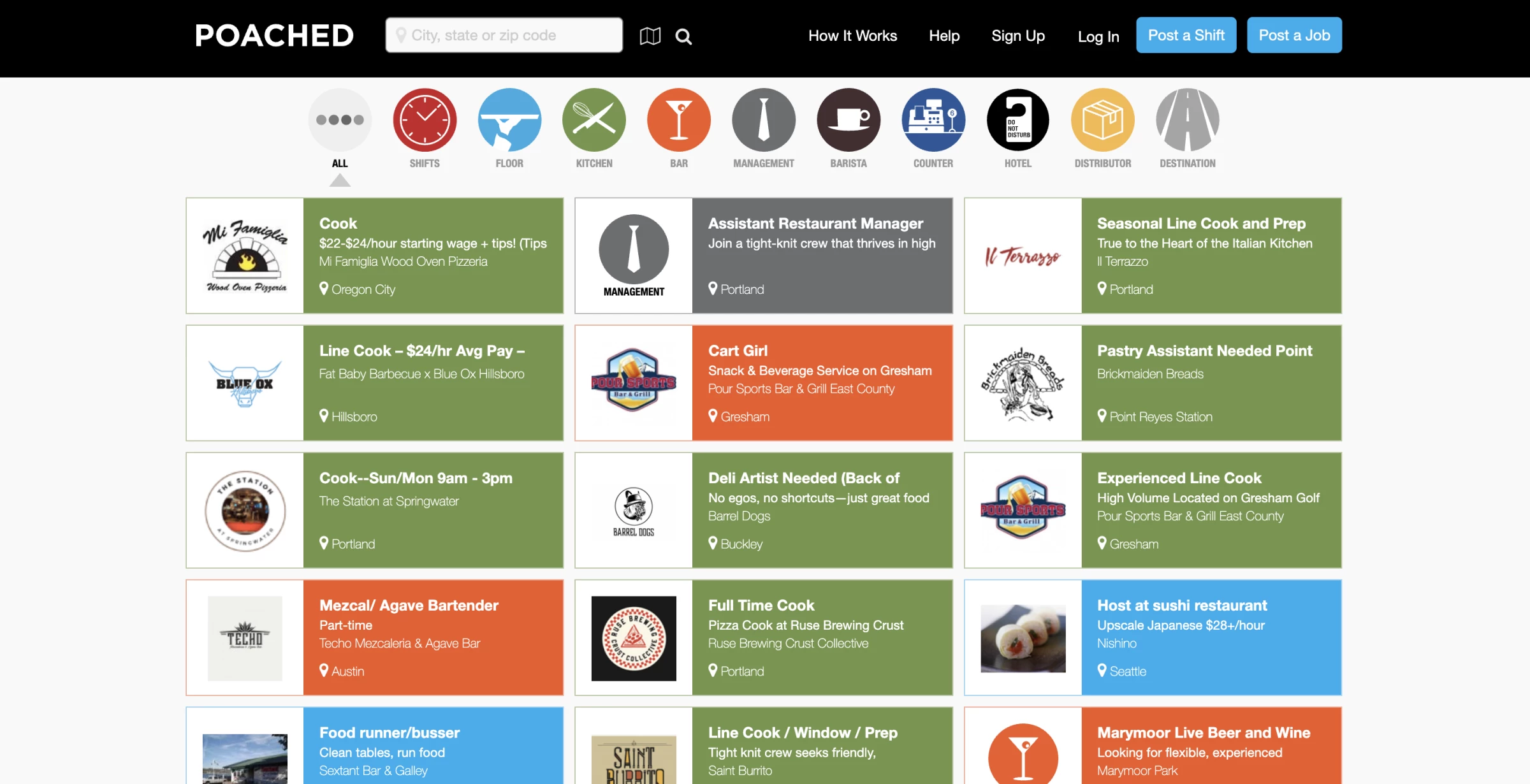Click Buckley location pin icon

click(x=713, y=544)
